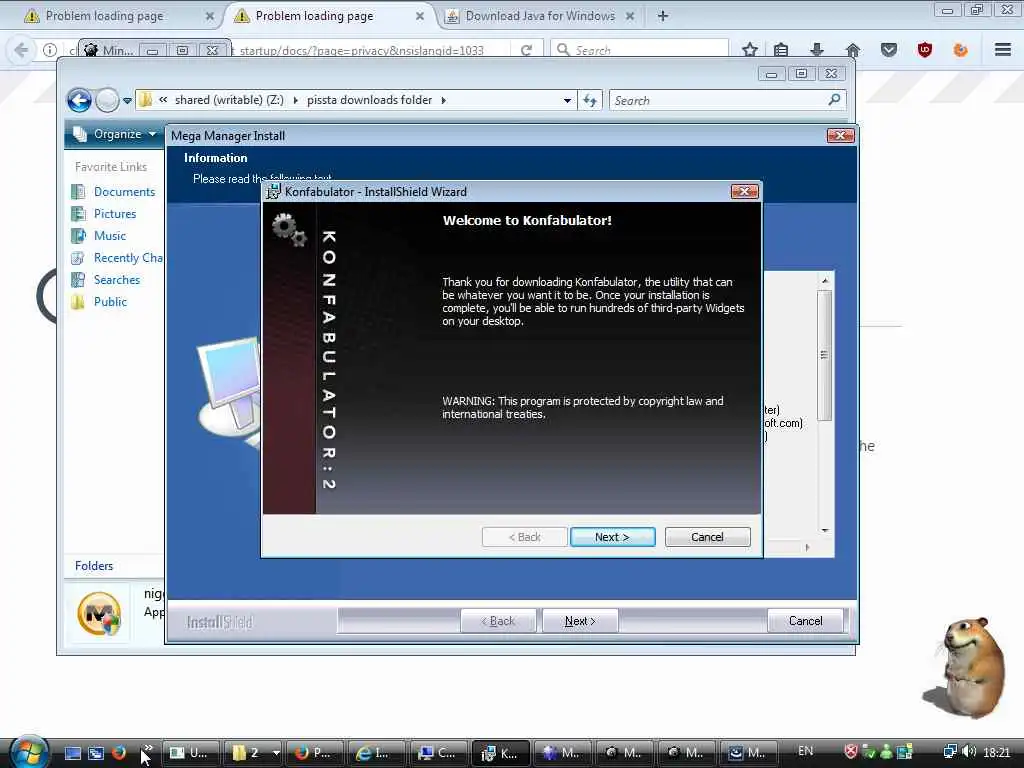Viewport: 1024px width, 768px height.
Task: Click the site info icon in Firefox
Action: pos(50,50)
